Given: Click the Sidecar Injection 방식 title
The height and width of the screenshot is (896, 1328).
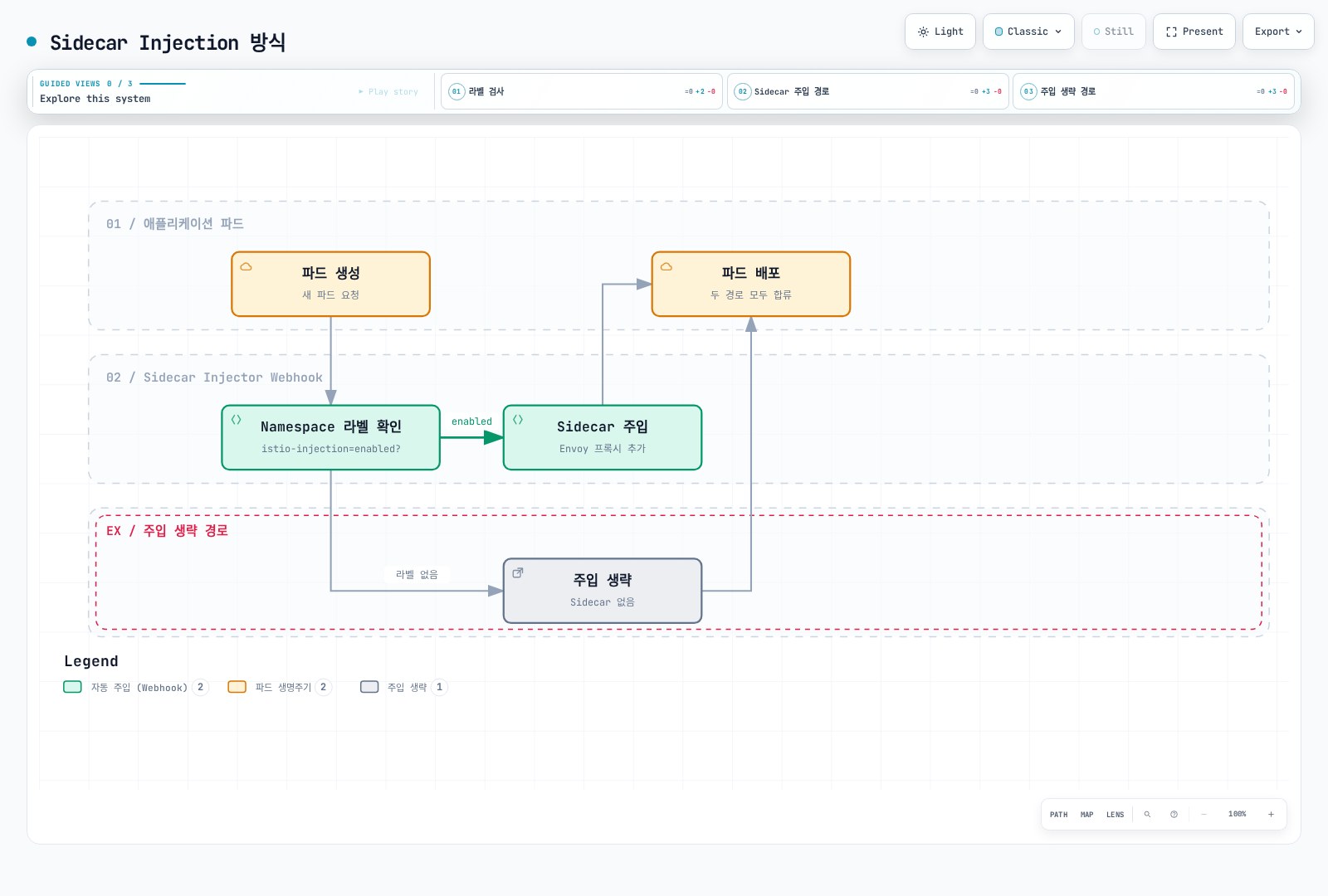Looking at the screenshot, I should coord(168,42).
